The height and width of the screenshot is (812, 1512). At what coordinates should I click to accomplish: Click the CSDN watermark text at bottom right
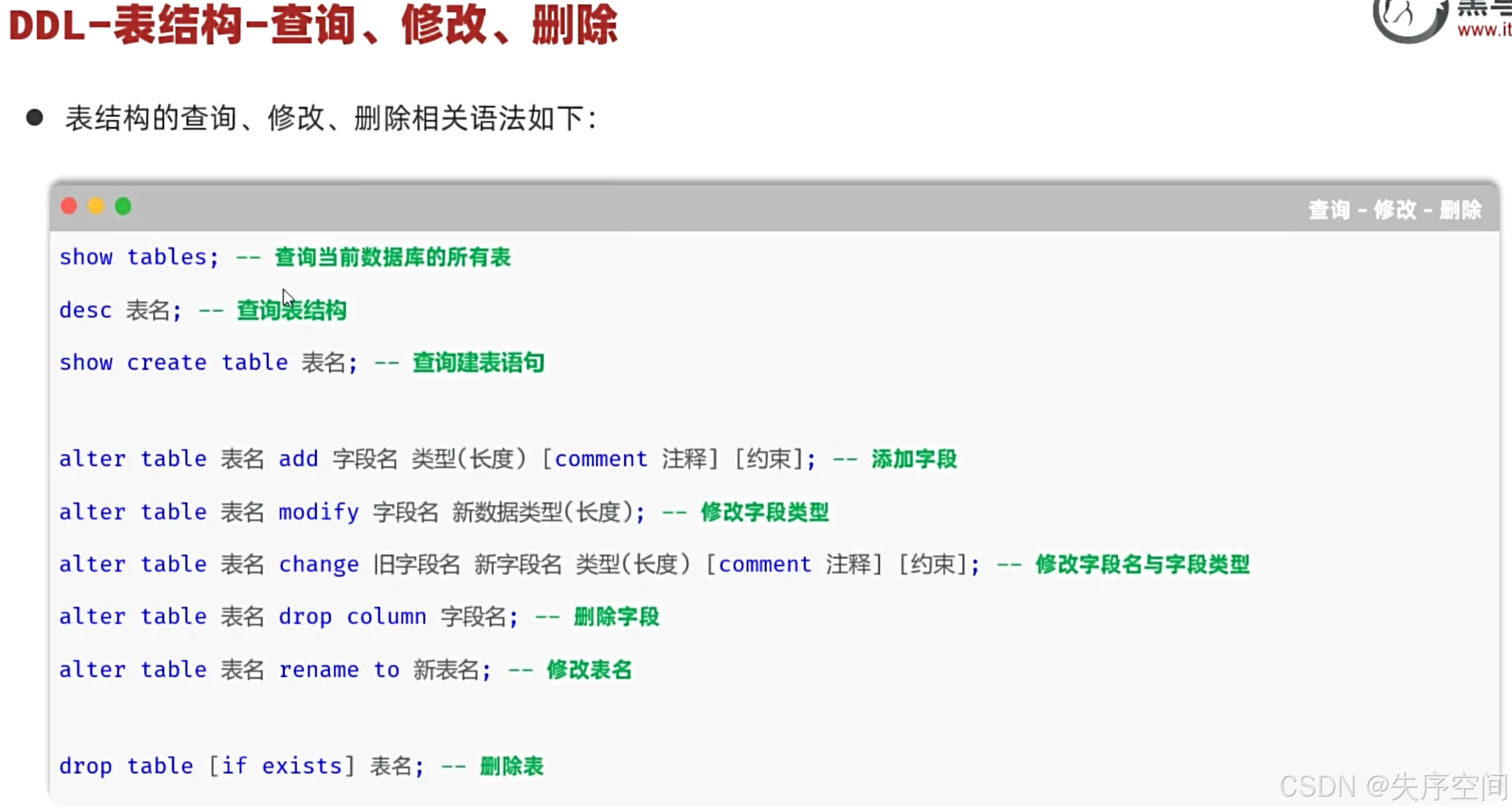tap(1393, 786)
